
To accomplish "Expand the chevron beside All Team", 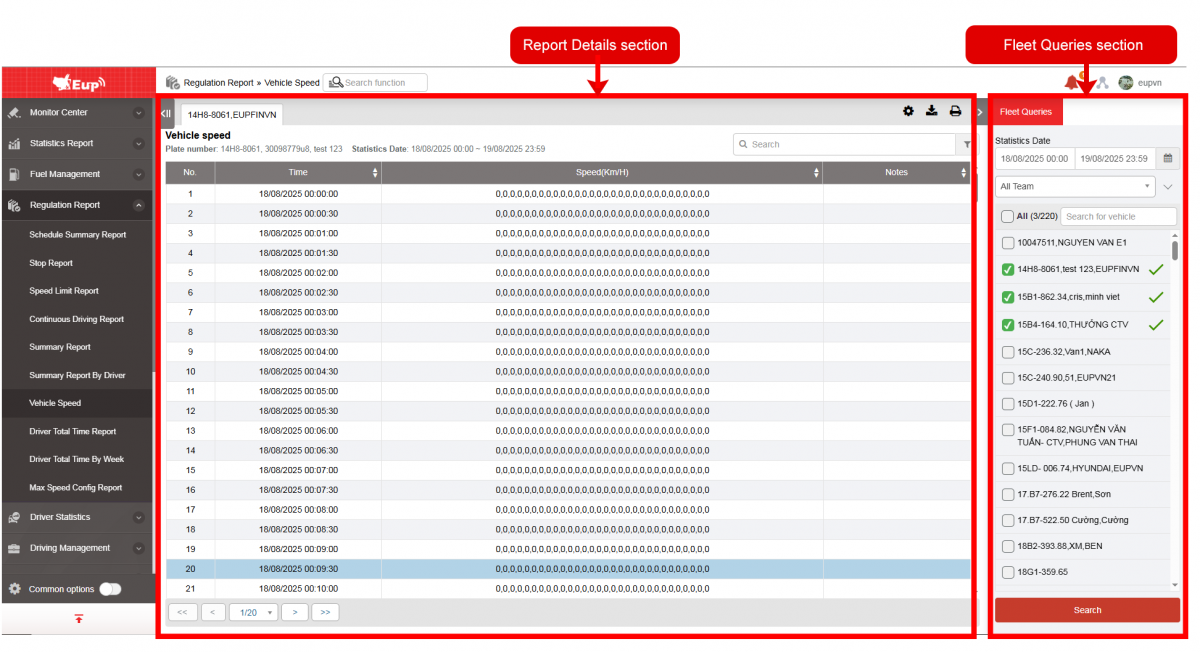I will click(1168, 187).
